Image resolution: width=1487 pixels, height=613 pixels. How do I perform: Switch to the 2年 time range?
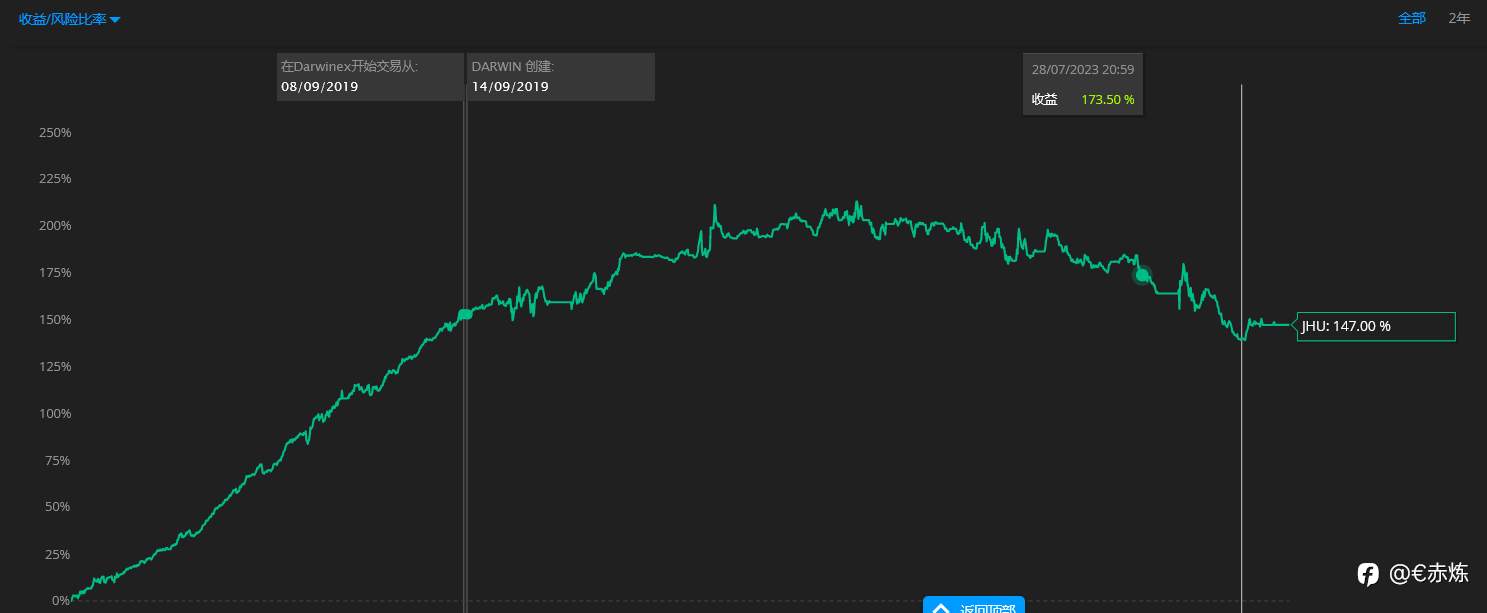[1459, 18]
